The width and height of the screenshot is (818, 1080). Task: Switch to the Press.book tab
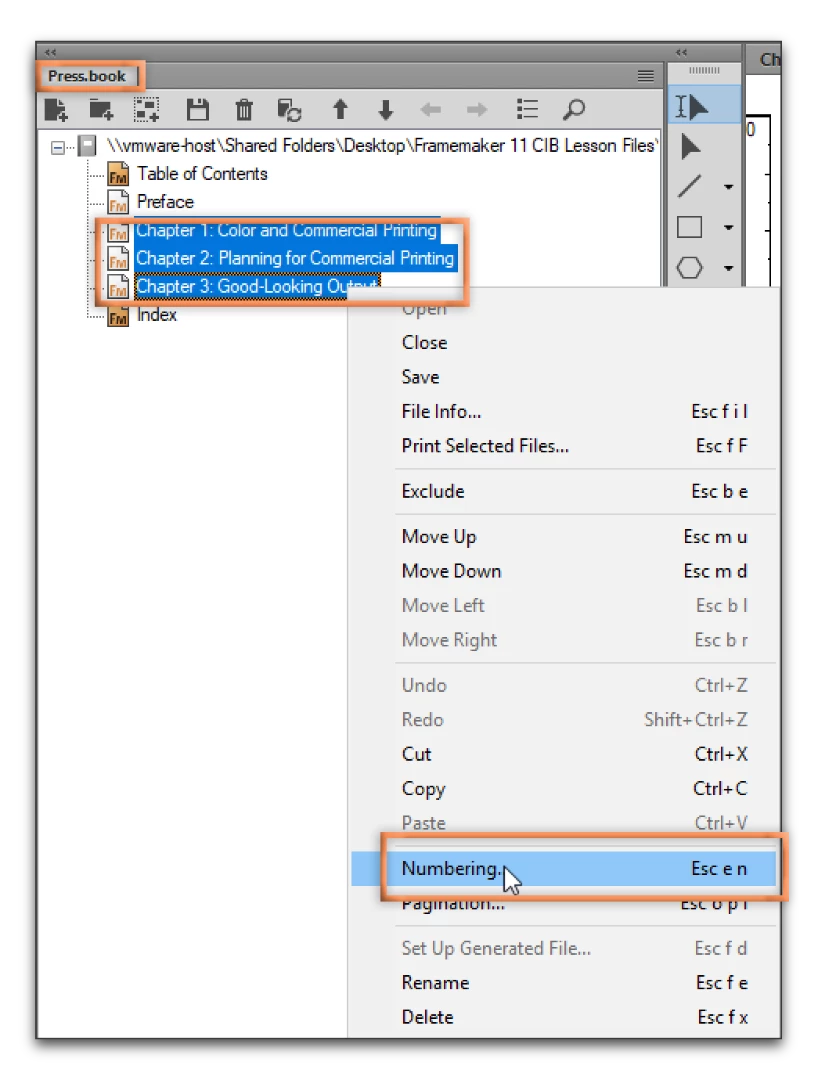[87, 76]
